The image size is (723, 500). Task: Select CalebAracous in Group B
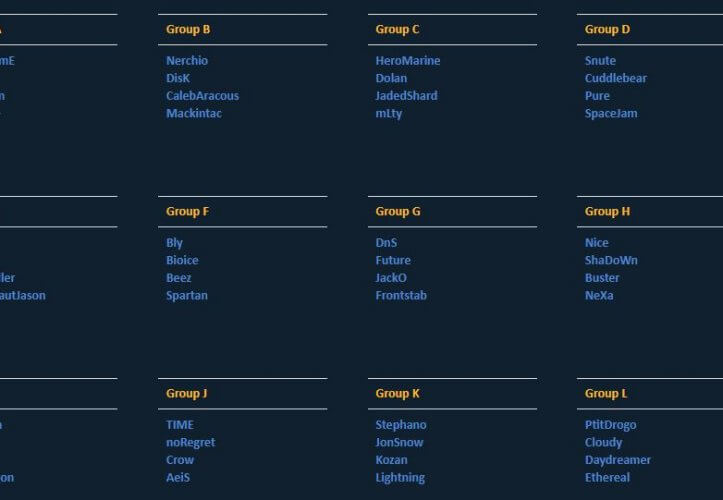tap(202, 96)
